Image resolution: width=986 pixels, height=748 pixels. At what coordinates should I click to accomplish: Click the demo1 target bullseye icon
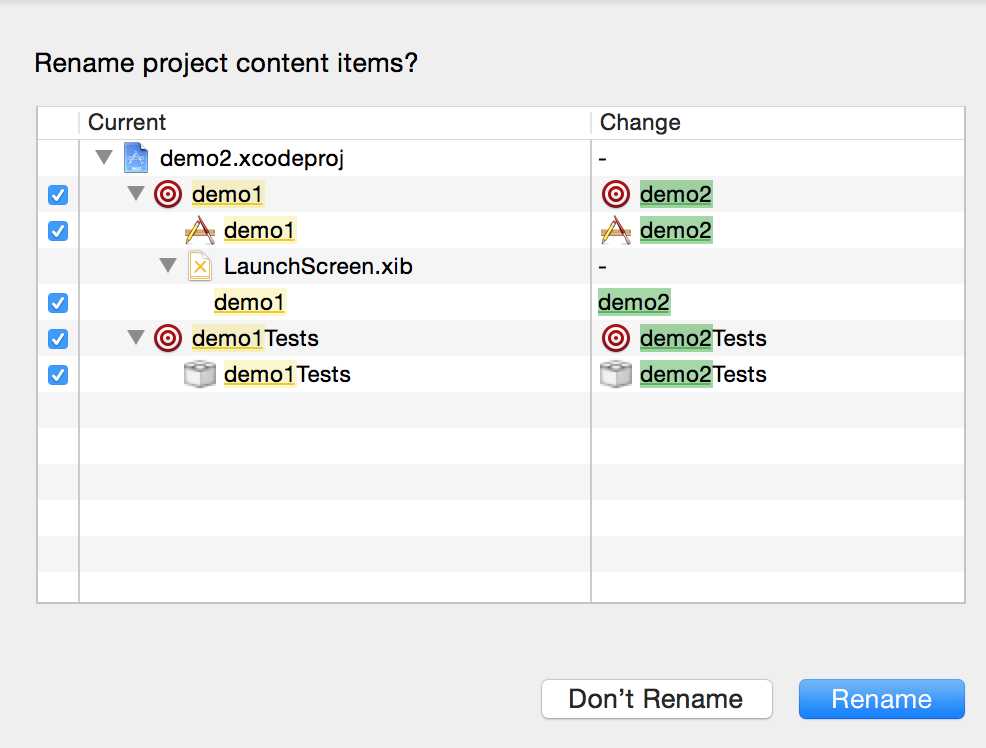(x=168, y=194)
